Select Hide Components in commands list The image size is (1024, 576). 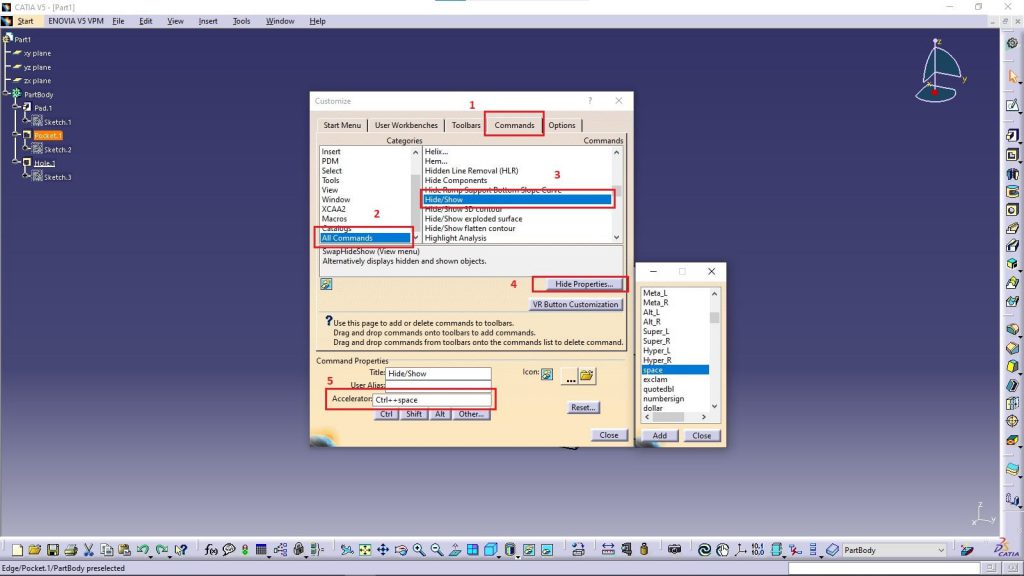point(456,180)
